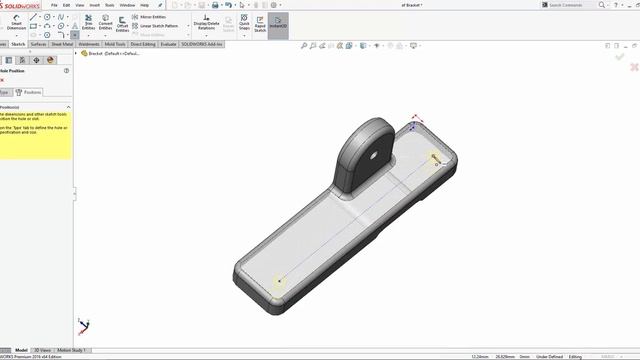Open the Window menu

click(127, 5)
